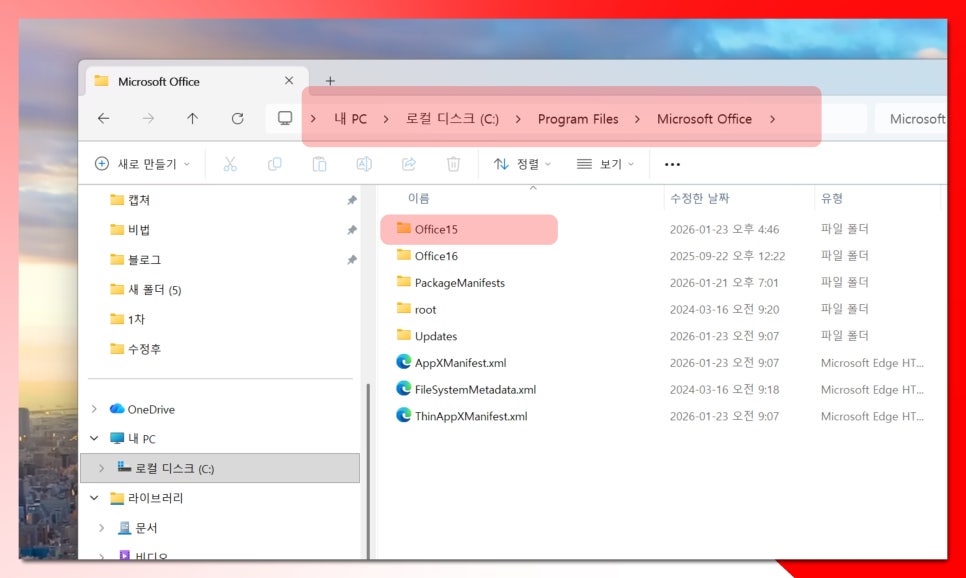Image resolution: width=966 pixels, height=578 pixels.
Task: Close the Microsoft Office tab
Action: click(288, 81)
